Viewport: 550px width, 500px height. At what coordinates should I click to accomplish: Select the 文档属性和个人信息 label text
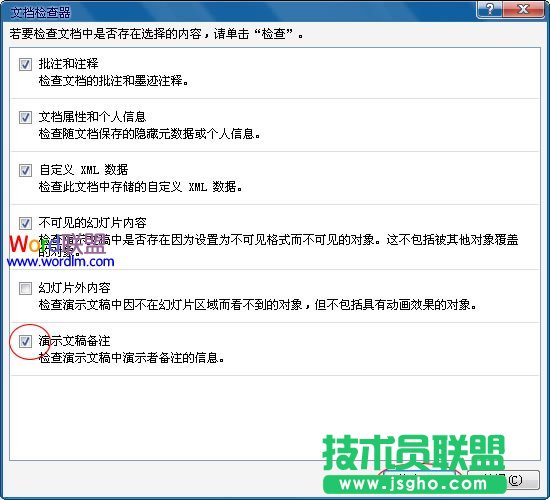tap(92, 117)
